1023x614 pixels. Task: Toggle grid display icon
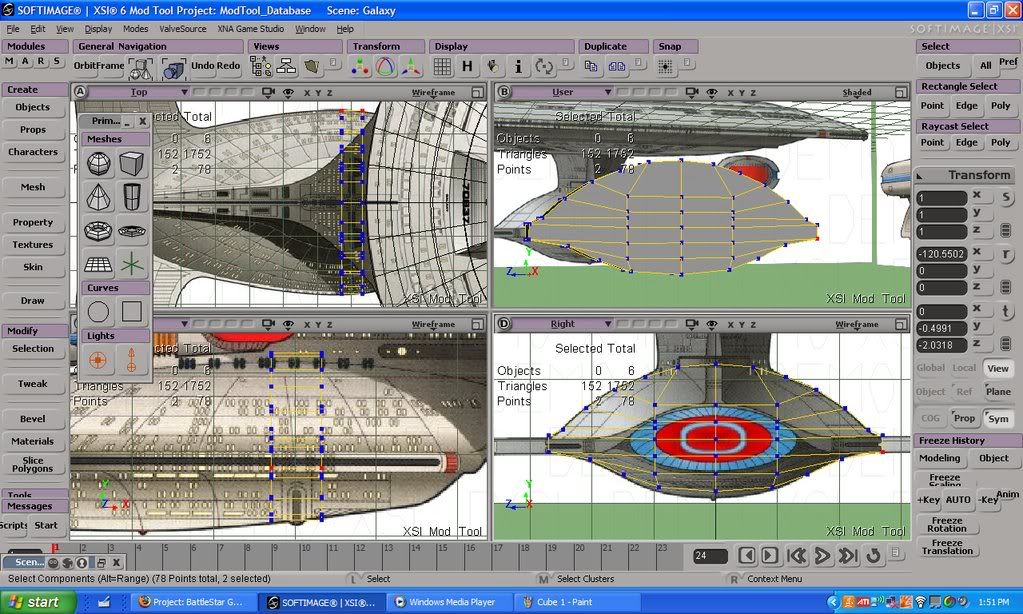[x=442, y=67]
